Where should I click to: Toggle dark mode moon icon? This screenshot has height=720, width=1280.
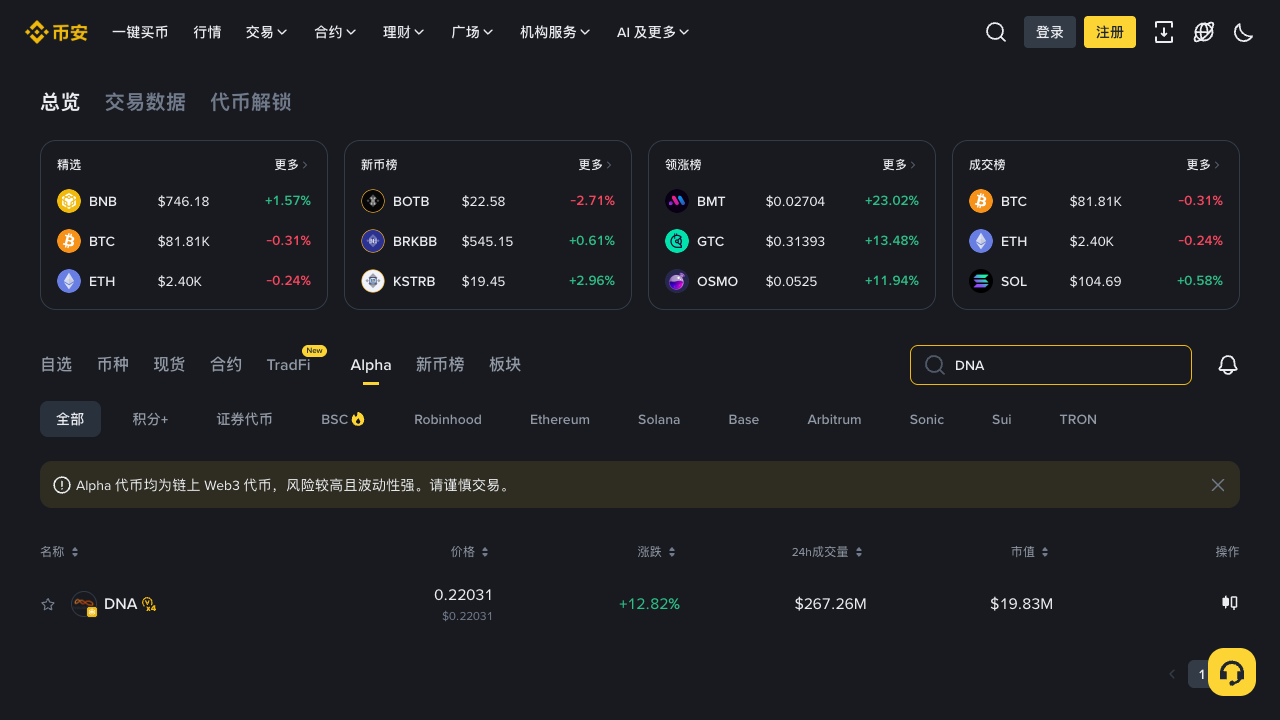pos(1244,32)
